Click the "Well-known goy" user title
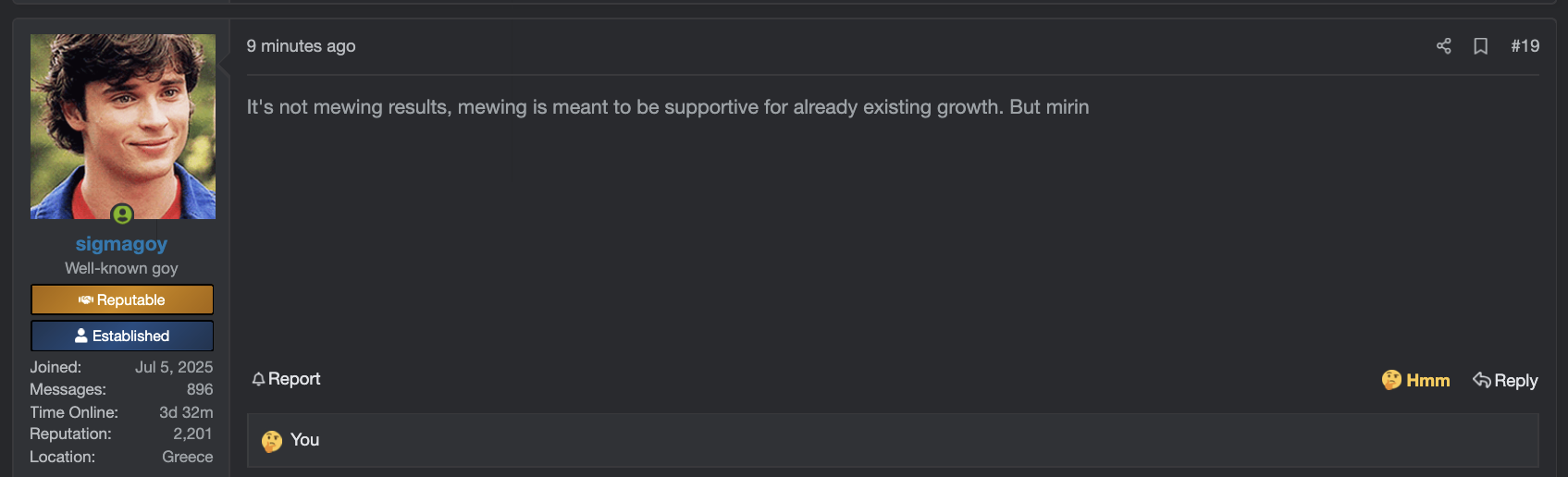 pyautogui.click(x=121, y=268)
